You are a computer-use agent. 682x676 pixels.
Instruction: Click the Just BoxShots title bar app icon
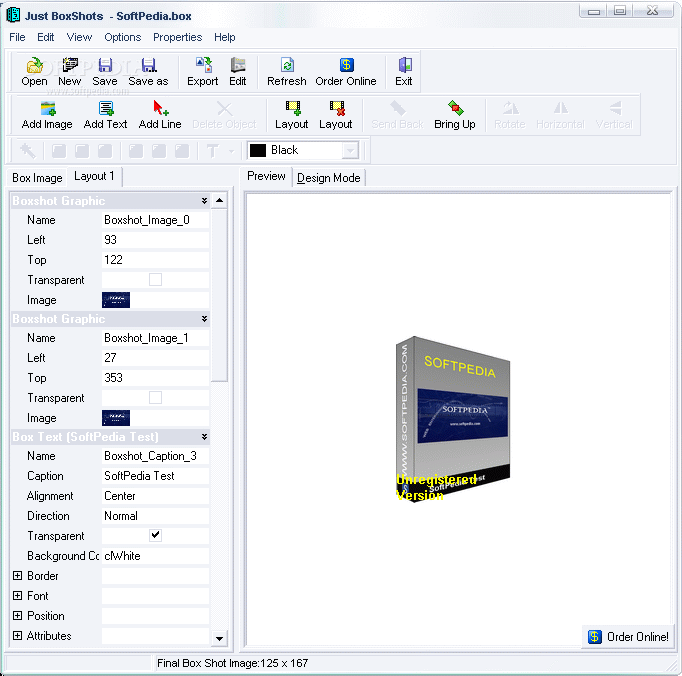coord(13,15)
